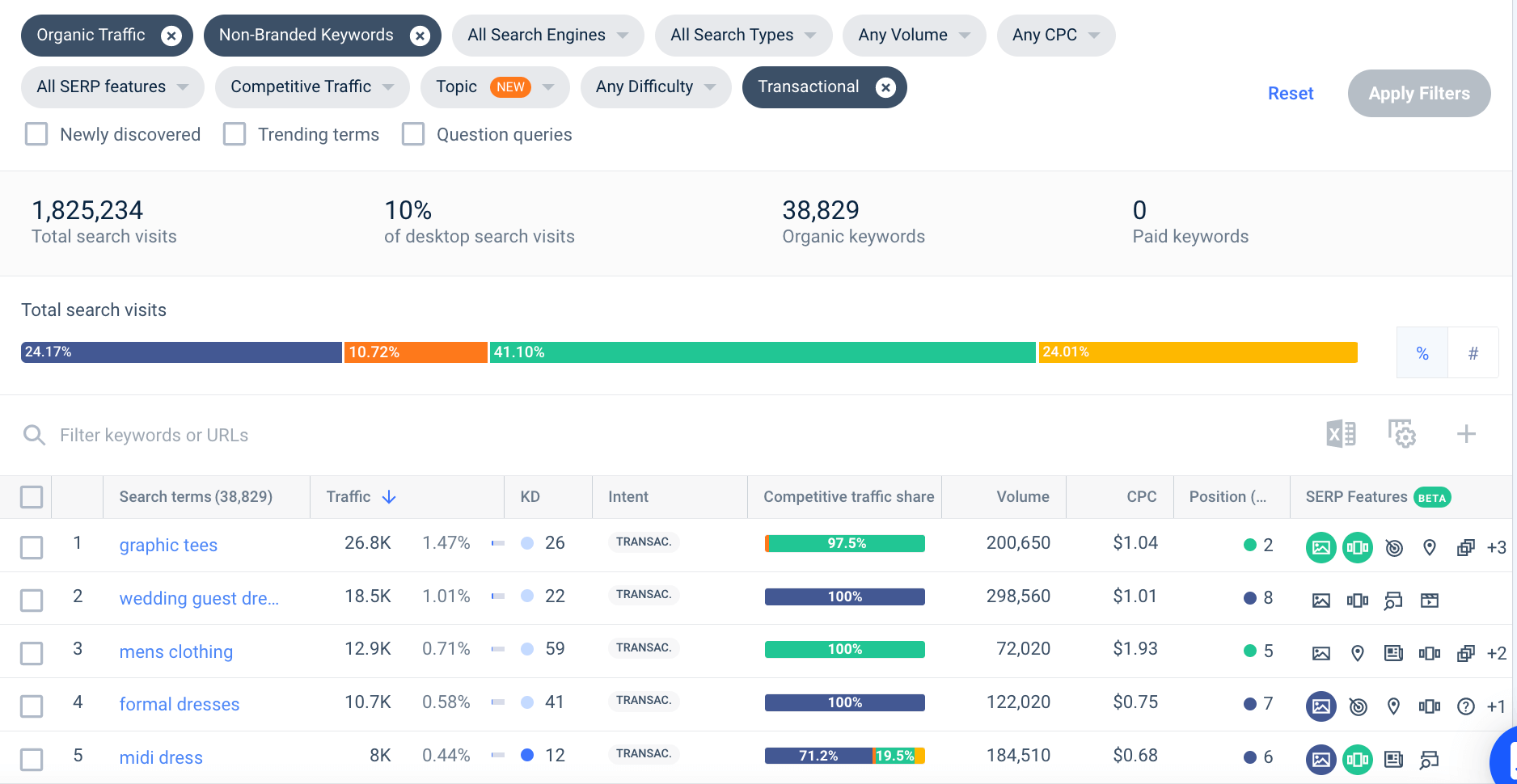Switch chart to number (#) view
Viewport: 1517px width, 784px height.
1473,353
